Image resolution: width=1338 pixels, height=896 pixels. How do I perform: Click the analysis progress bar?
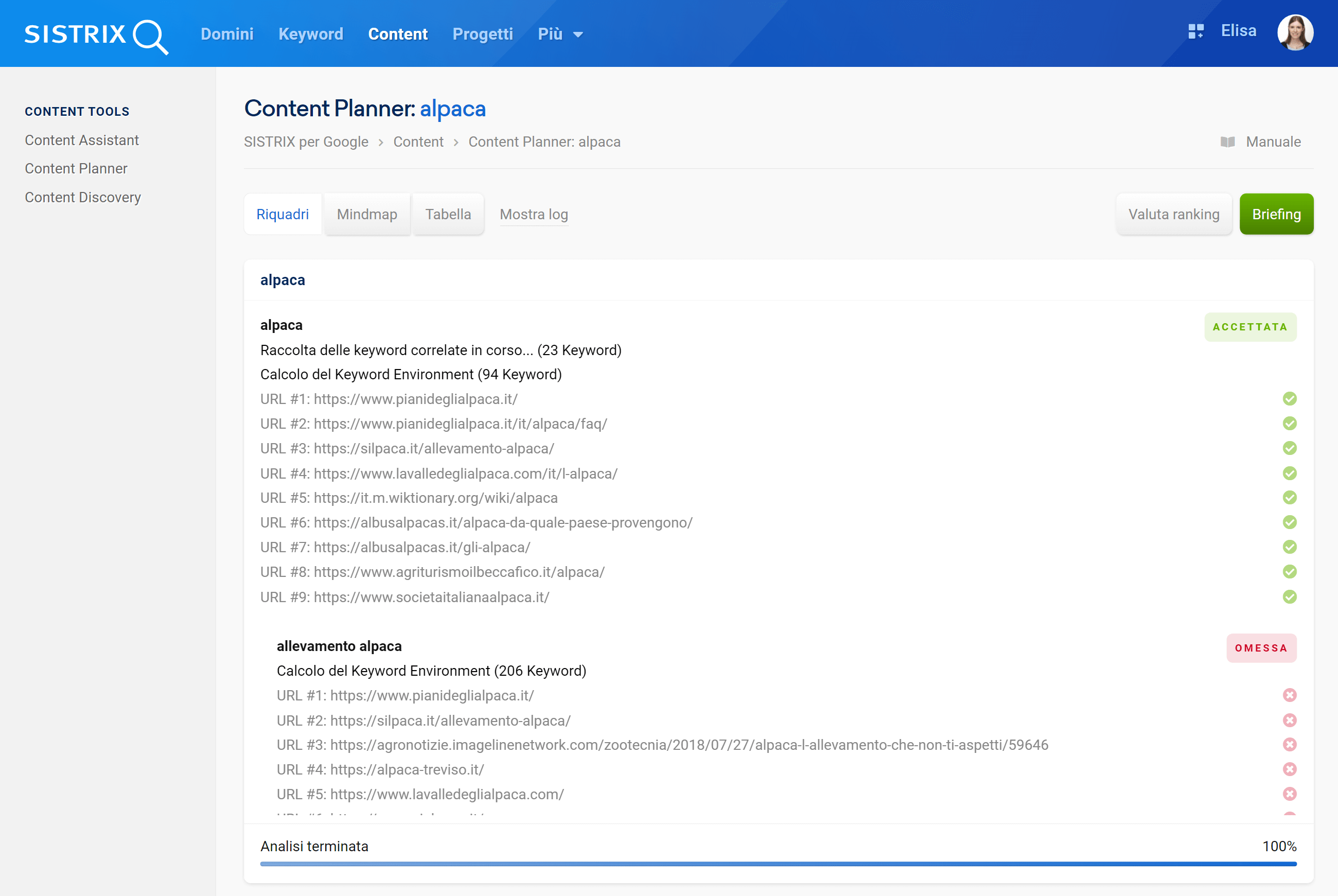tap(778, 864)
